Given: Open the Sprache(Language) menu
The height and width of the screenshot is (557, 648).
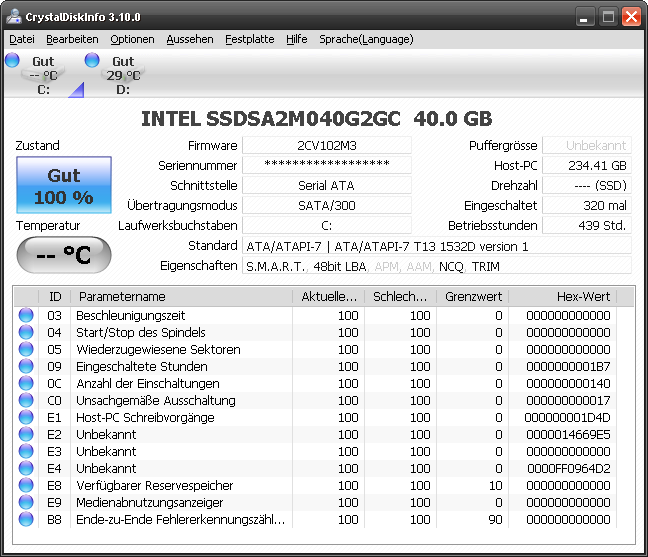Looking at the screenshot, I should 366,39.
